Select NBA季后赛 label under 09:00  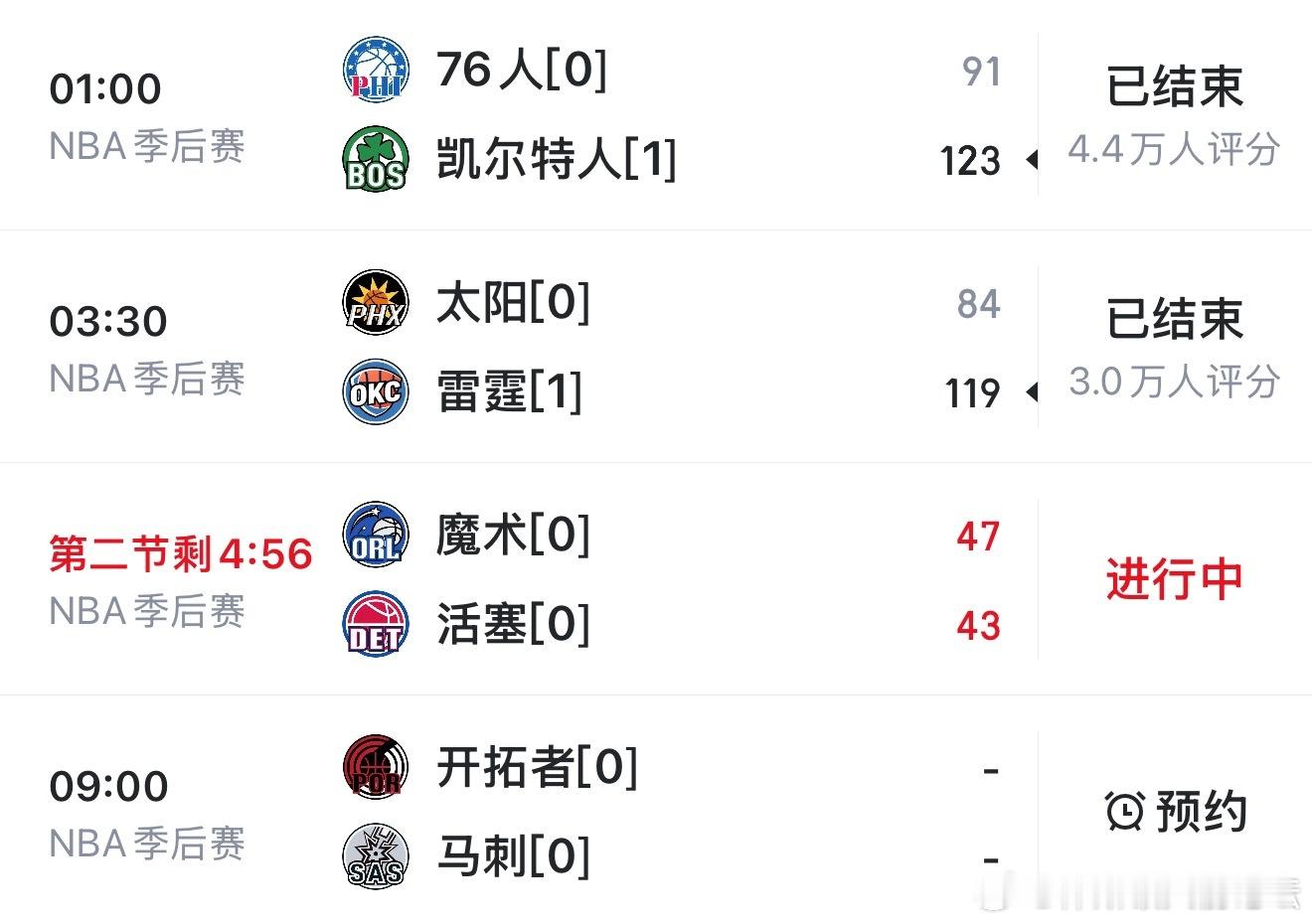click(146, 847)
